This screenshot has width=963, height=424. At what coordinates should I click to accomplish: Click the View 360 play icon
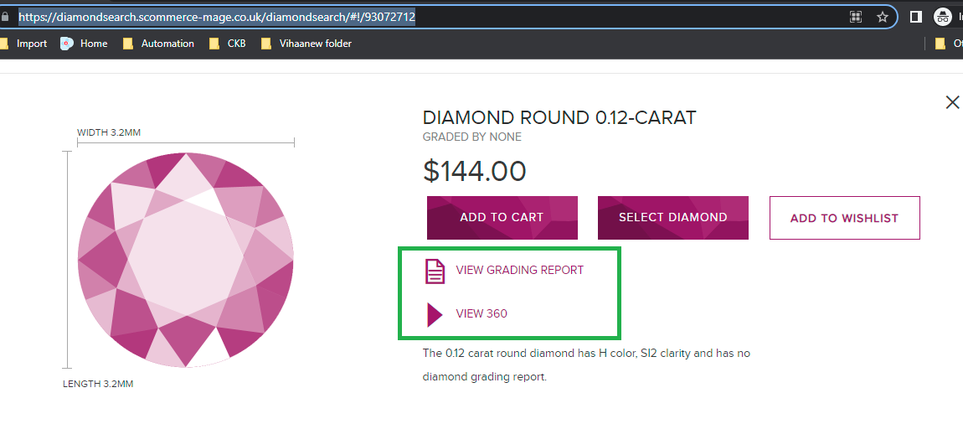coord(434,314)
